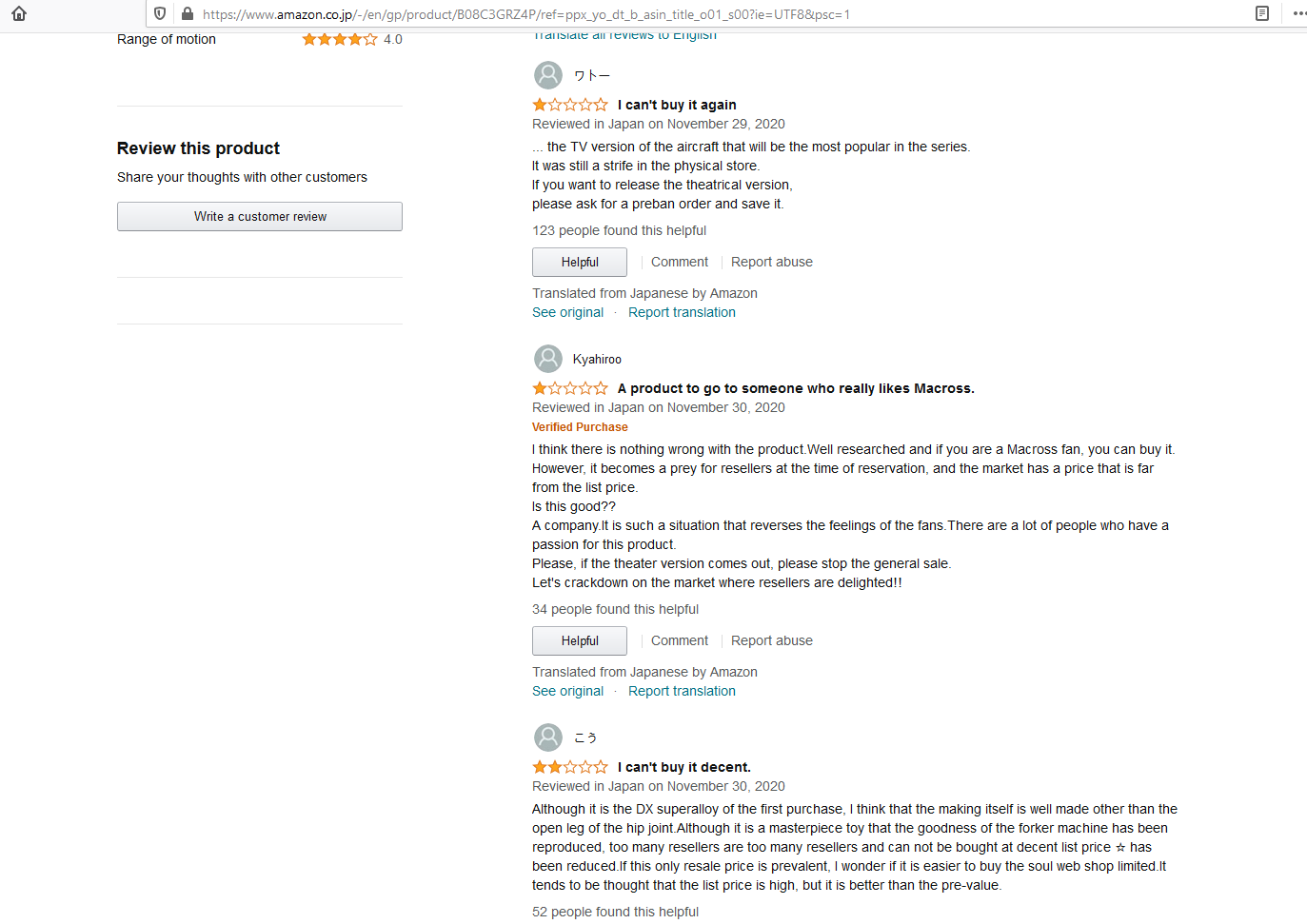The height and width of the screenshot is (924, 1307).
Task: Toggle the reader view icon
Action: click(1262, 13)
